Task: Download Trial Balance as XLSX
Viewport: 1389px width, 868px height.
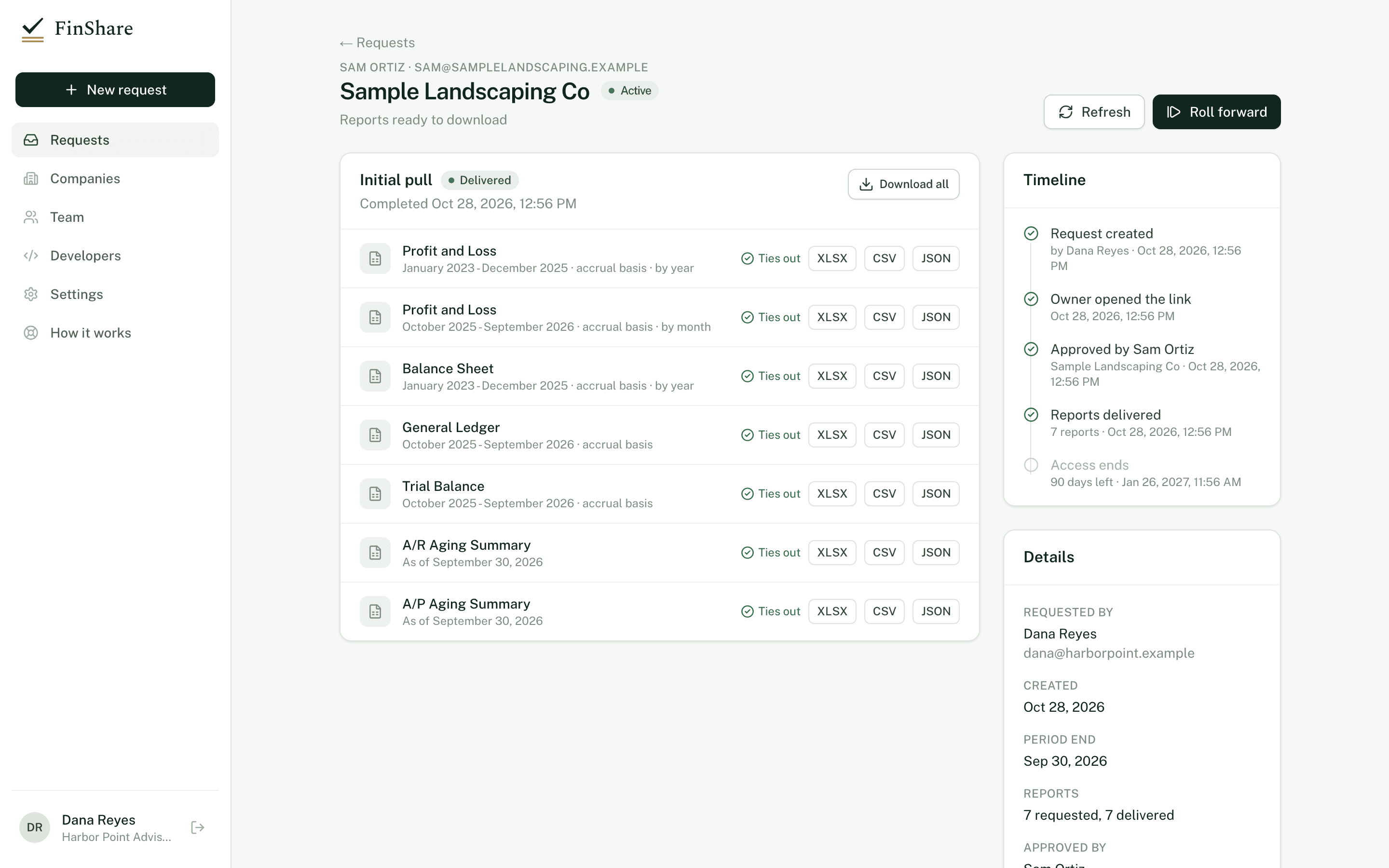Action: pyautogui.click(x=832, y=494)
